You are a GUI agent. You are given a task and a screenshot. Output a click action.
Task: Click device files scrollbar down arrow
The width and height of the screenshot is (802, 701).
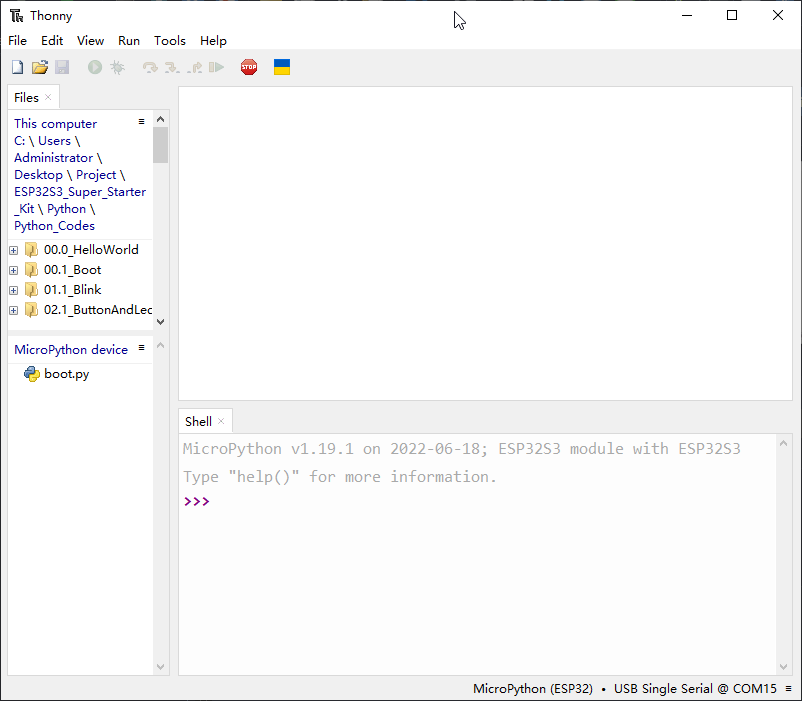(x=161, y=667)
